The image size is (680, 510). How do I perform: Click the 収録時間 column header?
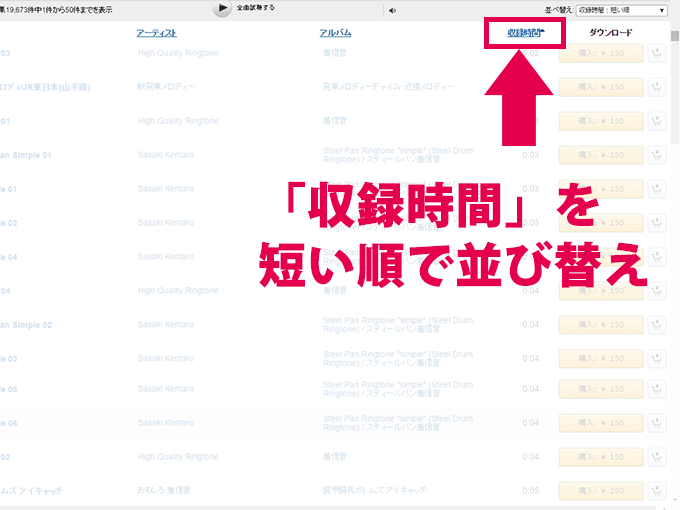click(525, 33)
